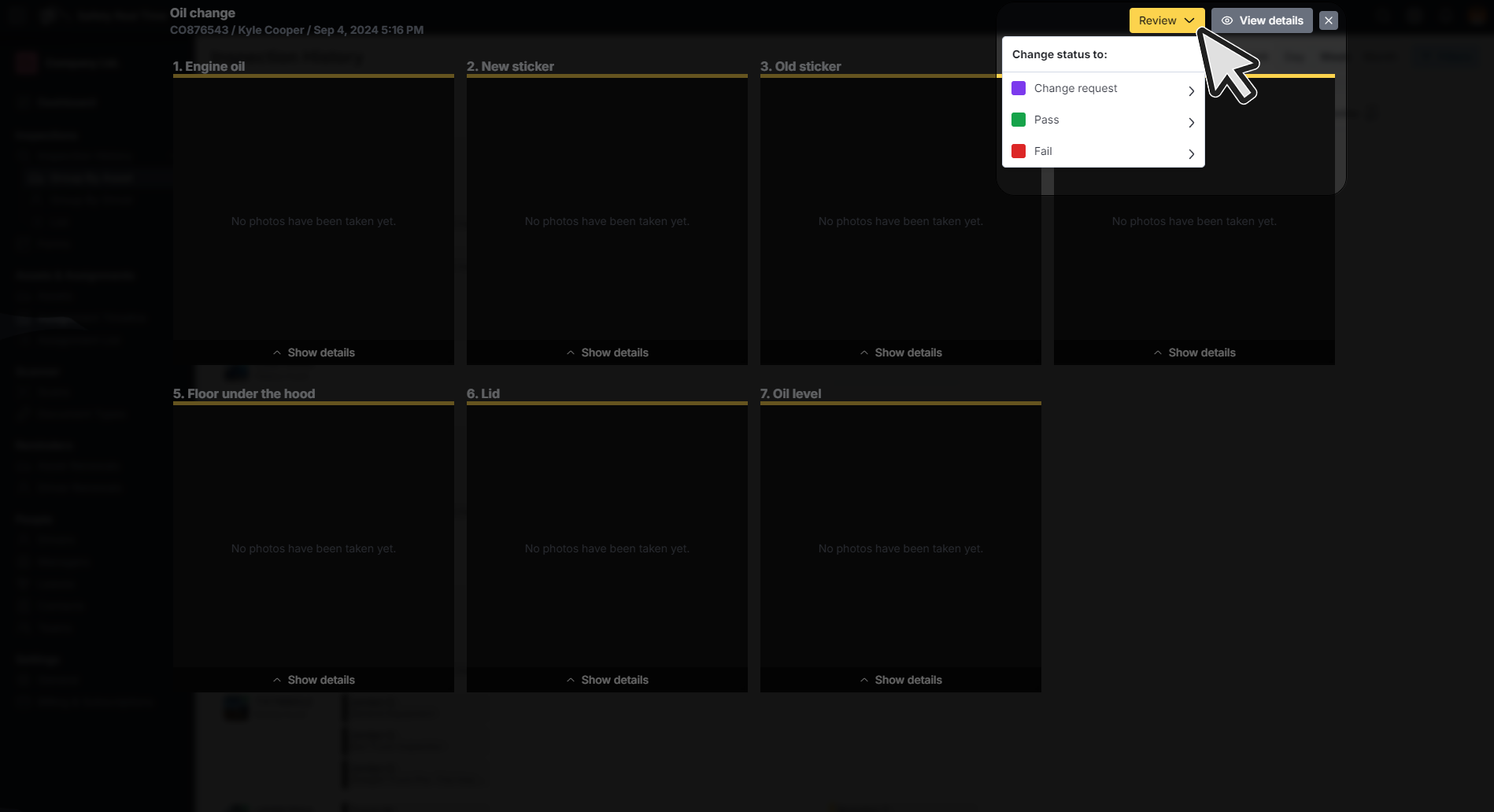Click the eye icon in View details
This screenshot has height=812, width=1494.
point(1226,20)
